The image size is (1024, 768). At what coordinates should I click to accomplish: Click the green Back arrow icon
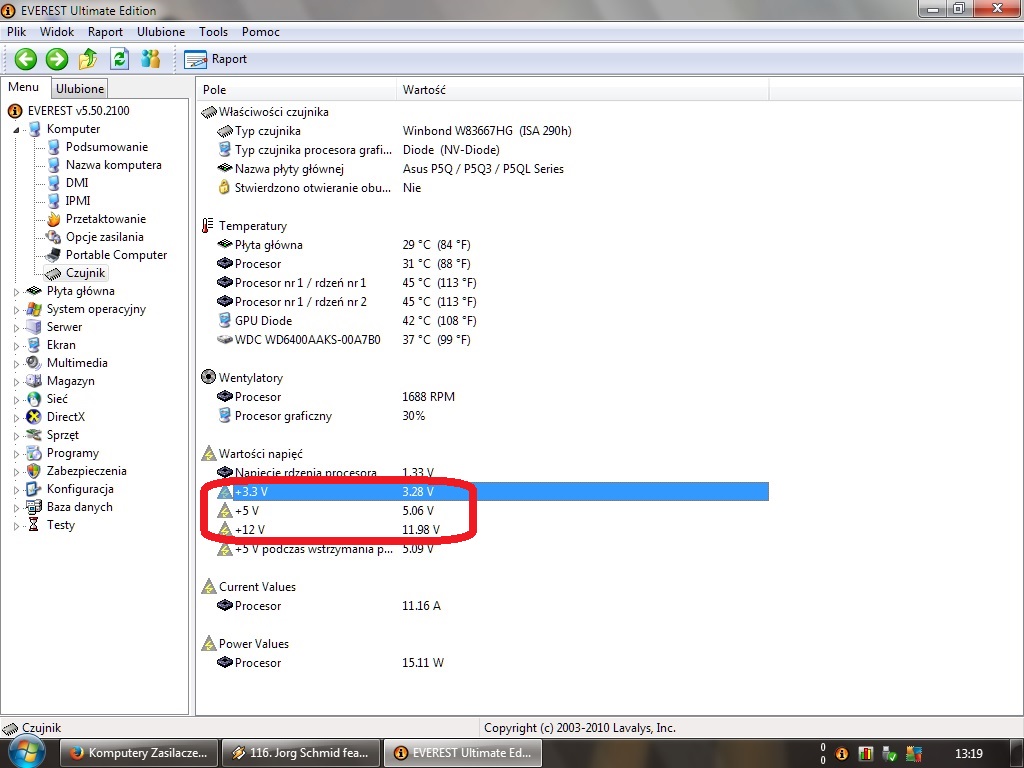coord(25,59)
